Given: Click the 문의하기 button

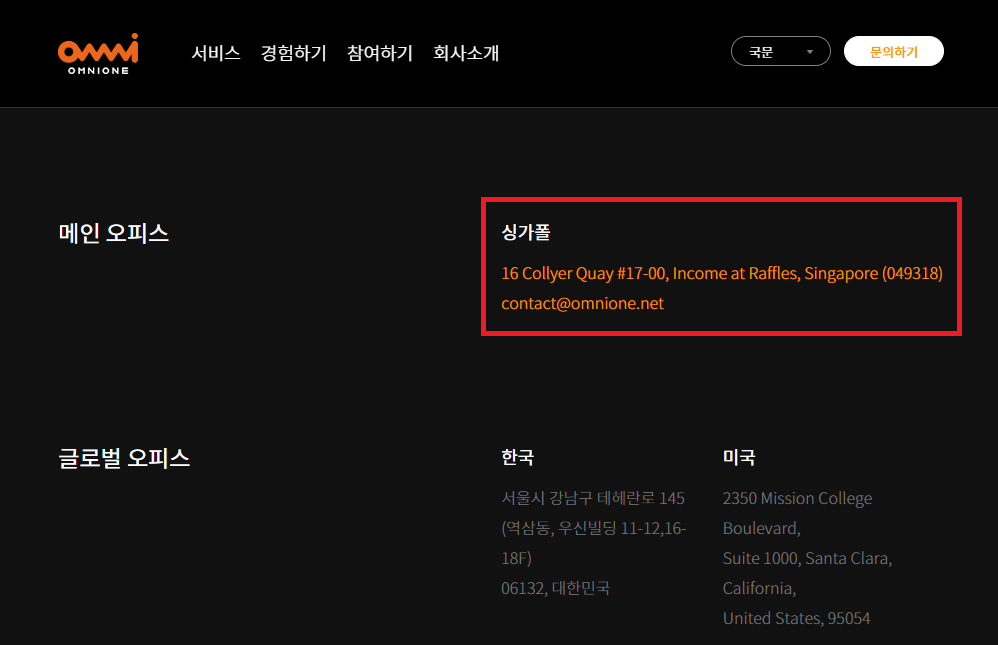Looking at the screenshot, I should point(894,51).
